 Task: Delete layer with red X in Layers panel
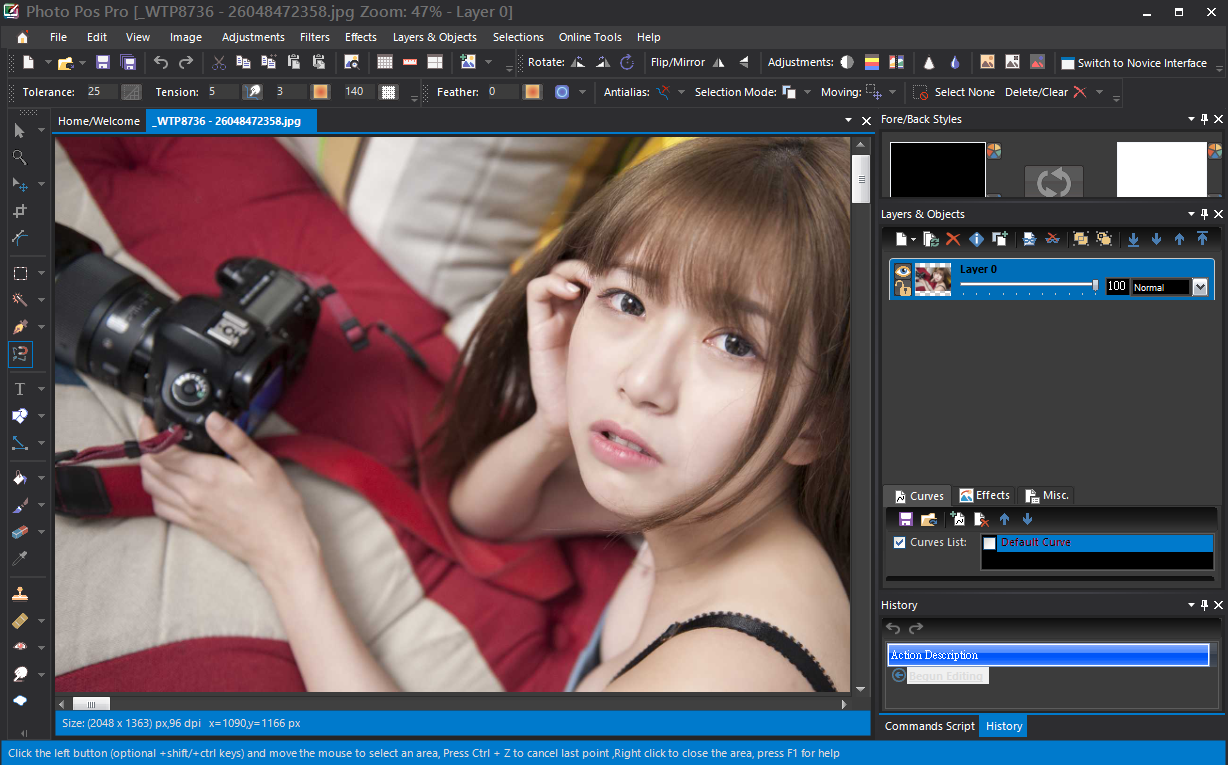pyautogui.click(x=953, y=239)
